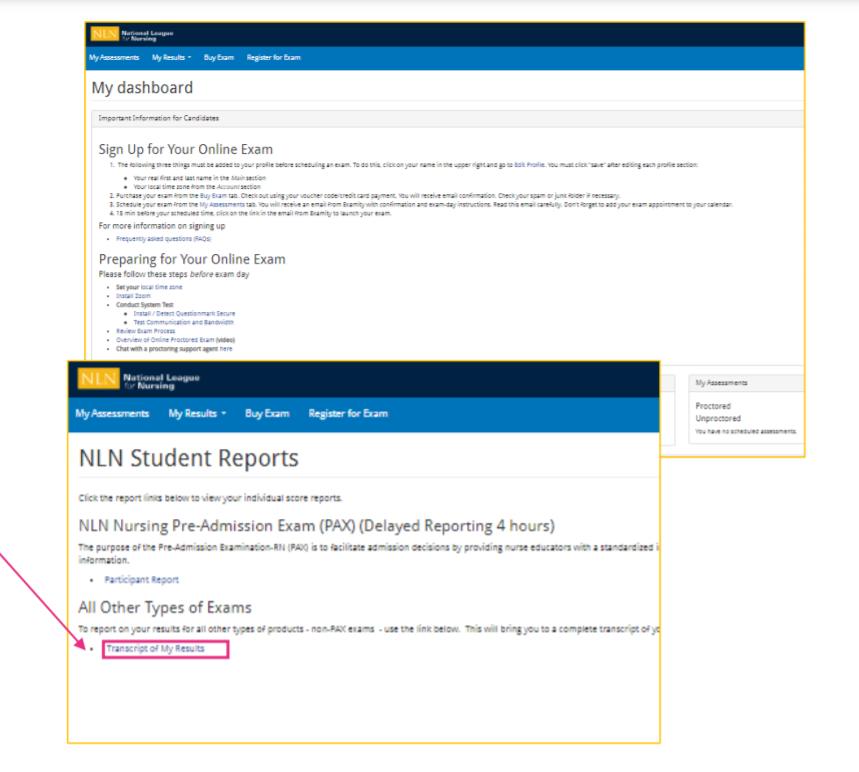Open Overview of Online Proctored Exam link
This screenshot has height=772, width=859.
click(165, 340)
